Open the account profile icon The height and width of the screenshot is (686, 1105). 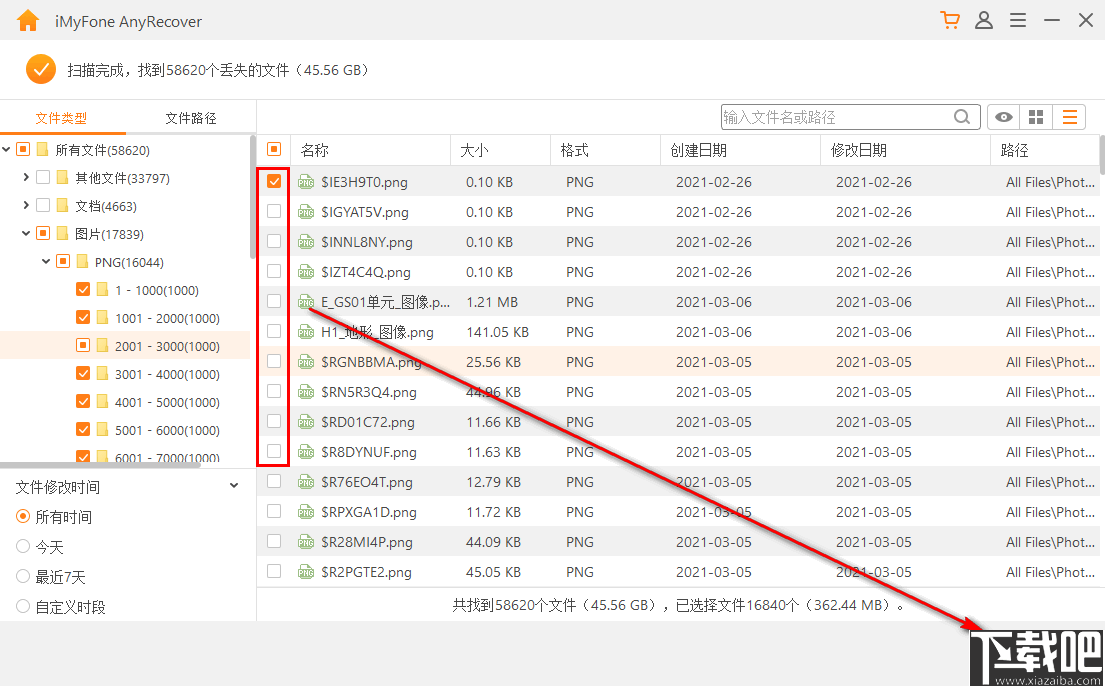point(983,20)
